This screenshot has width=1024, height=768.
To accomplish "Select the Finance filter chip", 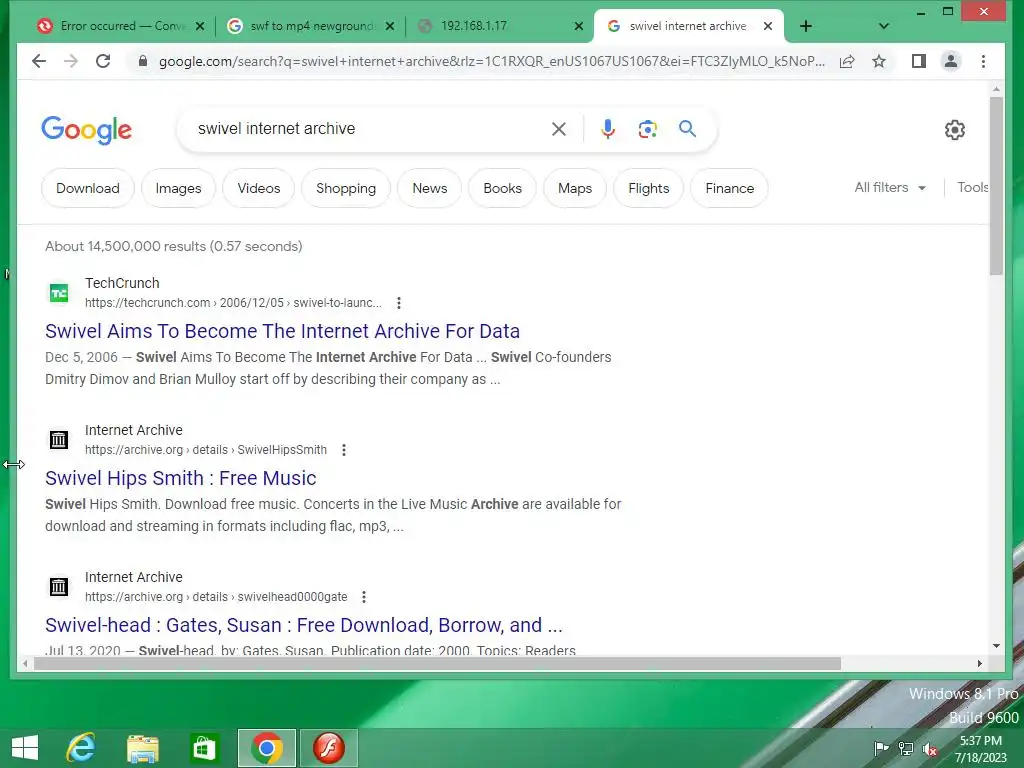I will (729, 188).
